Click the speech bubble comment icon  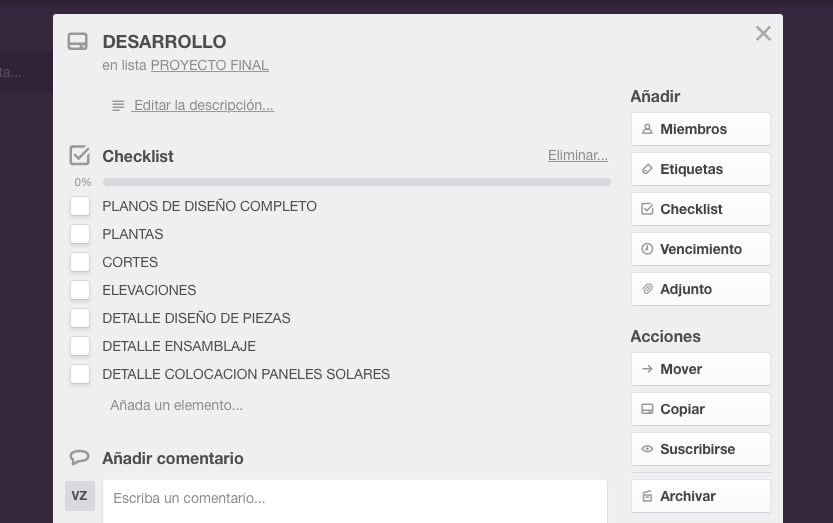[80, 458]
